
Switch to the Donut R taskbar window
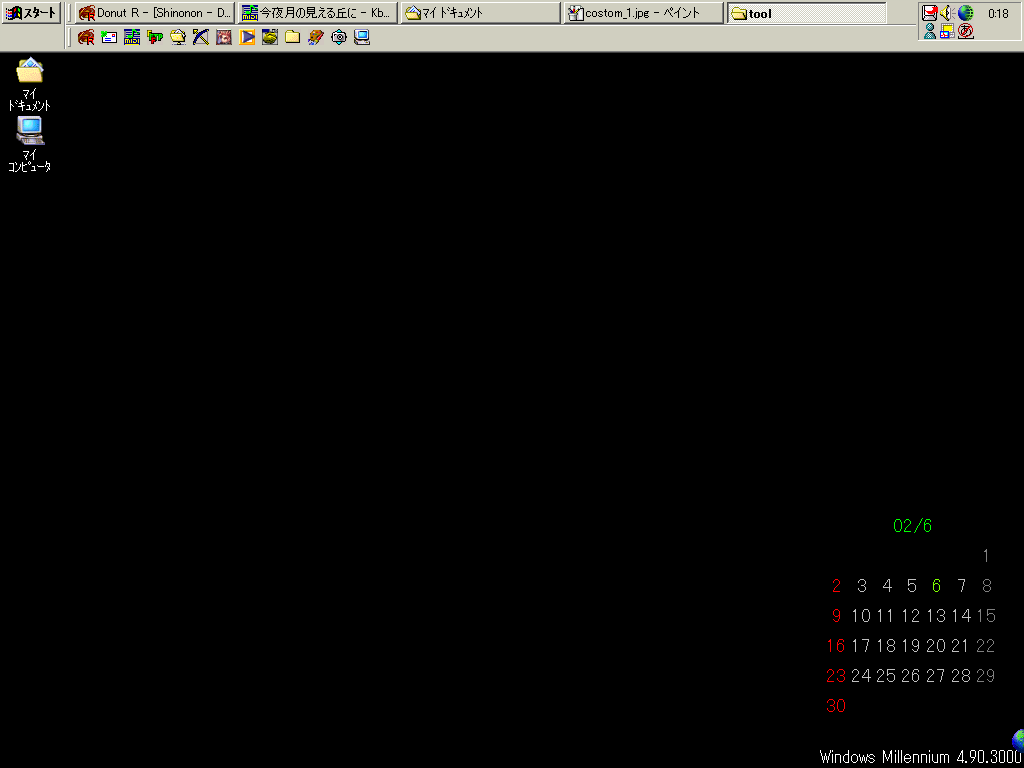(155, 13)
